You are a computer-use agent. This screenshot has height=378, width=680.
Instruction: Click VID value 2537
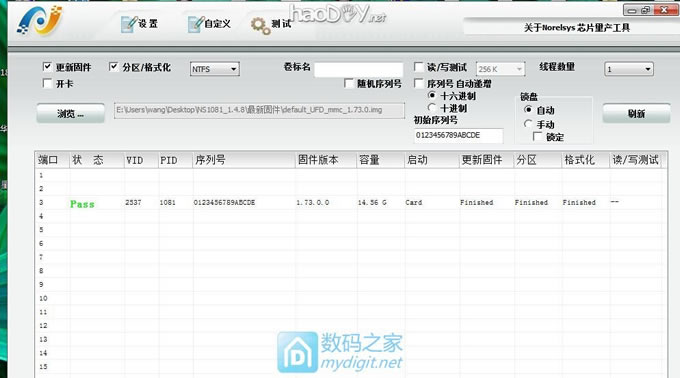(x=133, y=202)
